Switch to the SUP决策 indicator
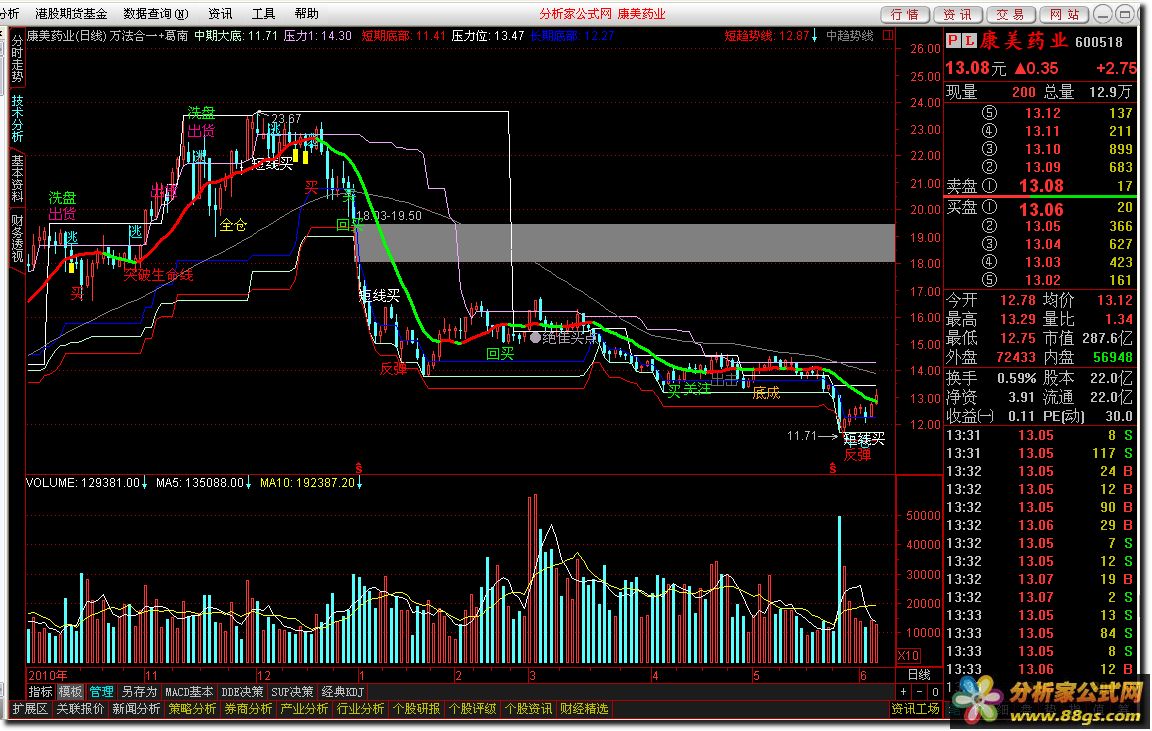 tap(292, 692)
